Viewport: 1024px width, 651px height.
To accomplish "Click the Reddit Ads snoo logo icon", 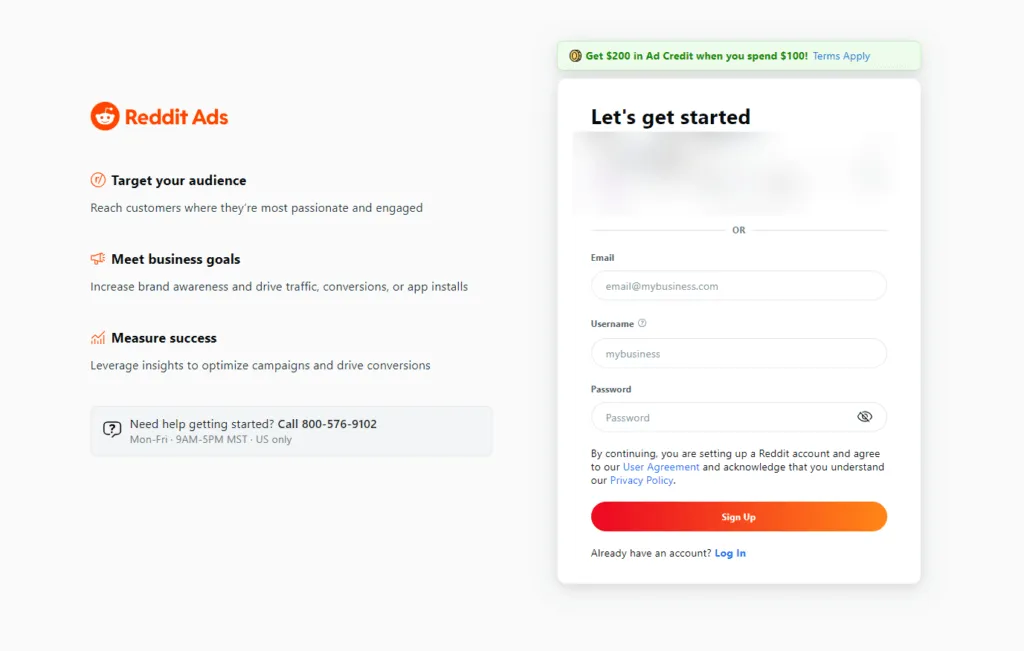I will 106,115.
